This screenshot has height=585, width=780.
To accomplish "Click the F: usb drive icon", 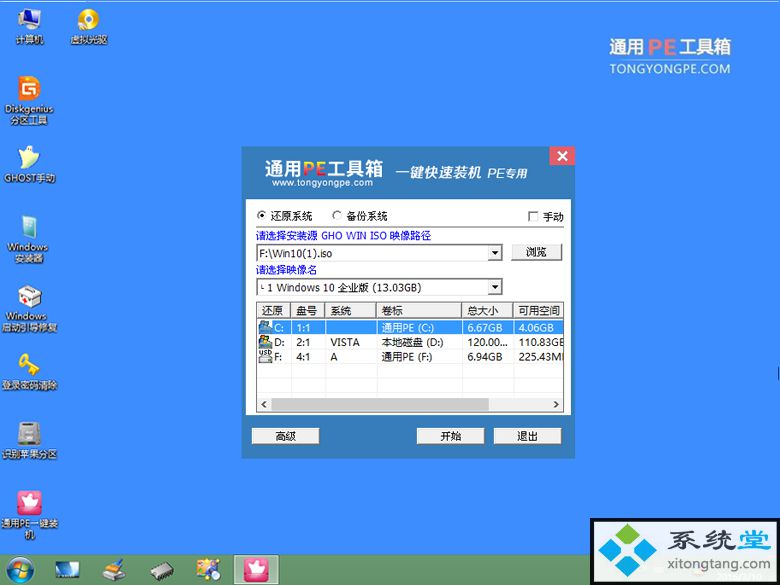I will (265, 356).
